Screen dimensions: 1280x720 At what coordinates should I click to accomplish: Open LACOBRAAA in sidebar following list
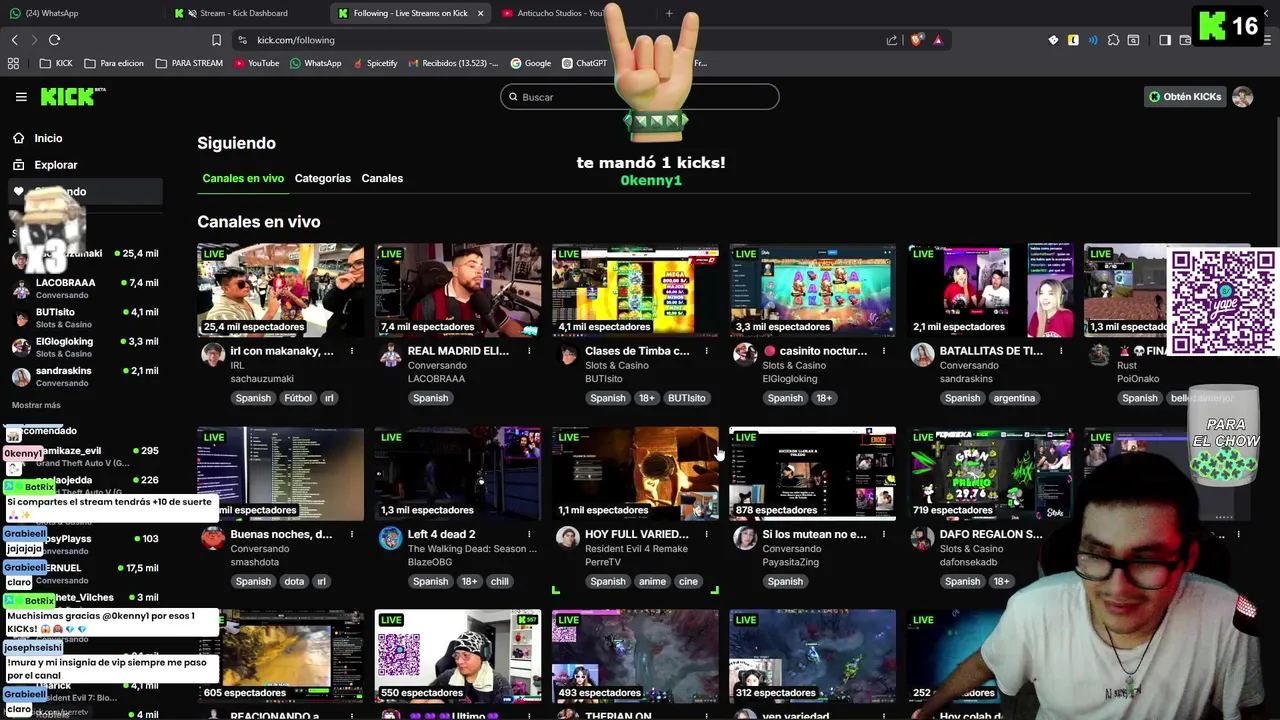[x=85, y=288]
